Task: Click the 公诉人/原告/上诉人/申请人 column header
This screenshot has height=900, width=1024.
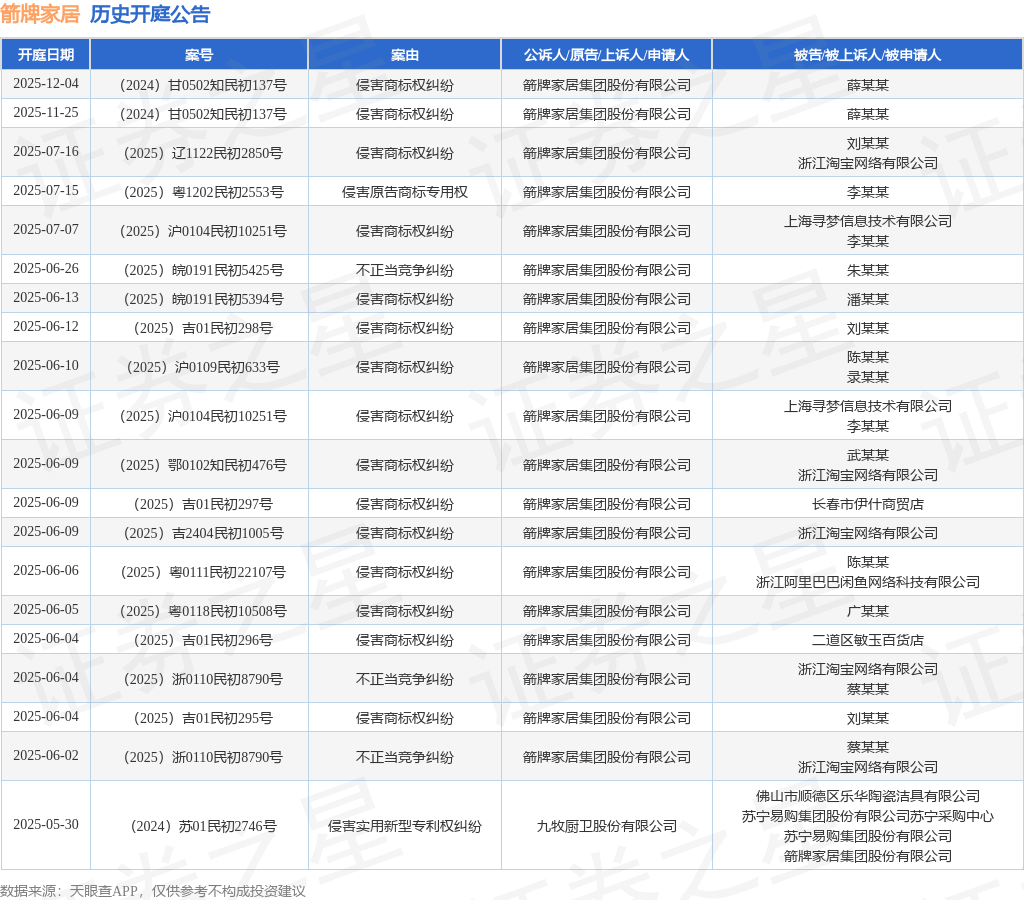Action: click(x=607, y=55)
